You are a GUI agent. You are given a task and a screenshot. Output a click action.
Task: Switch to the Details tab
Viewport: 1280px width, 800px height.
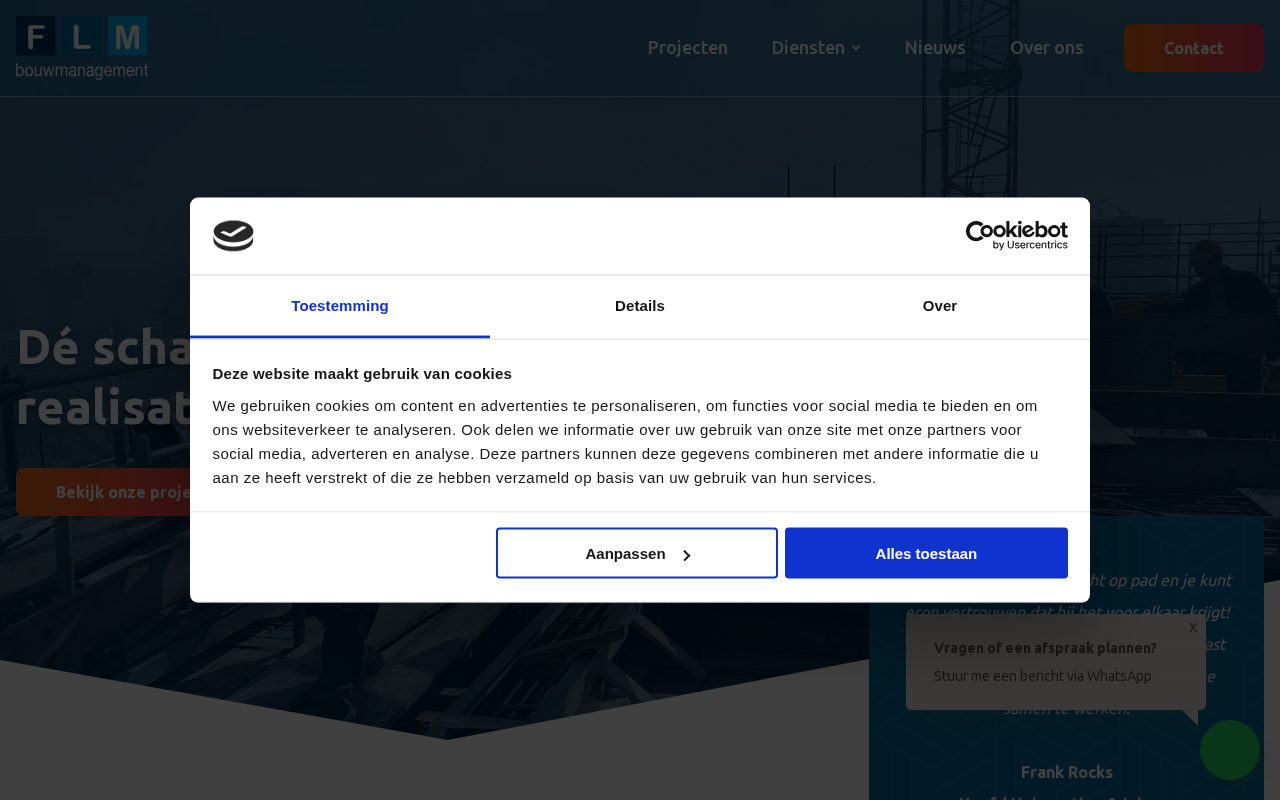tap(640, 306)
